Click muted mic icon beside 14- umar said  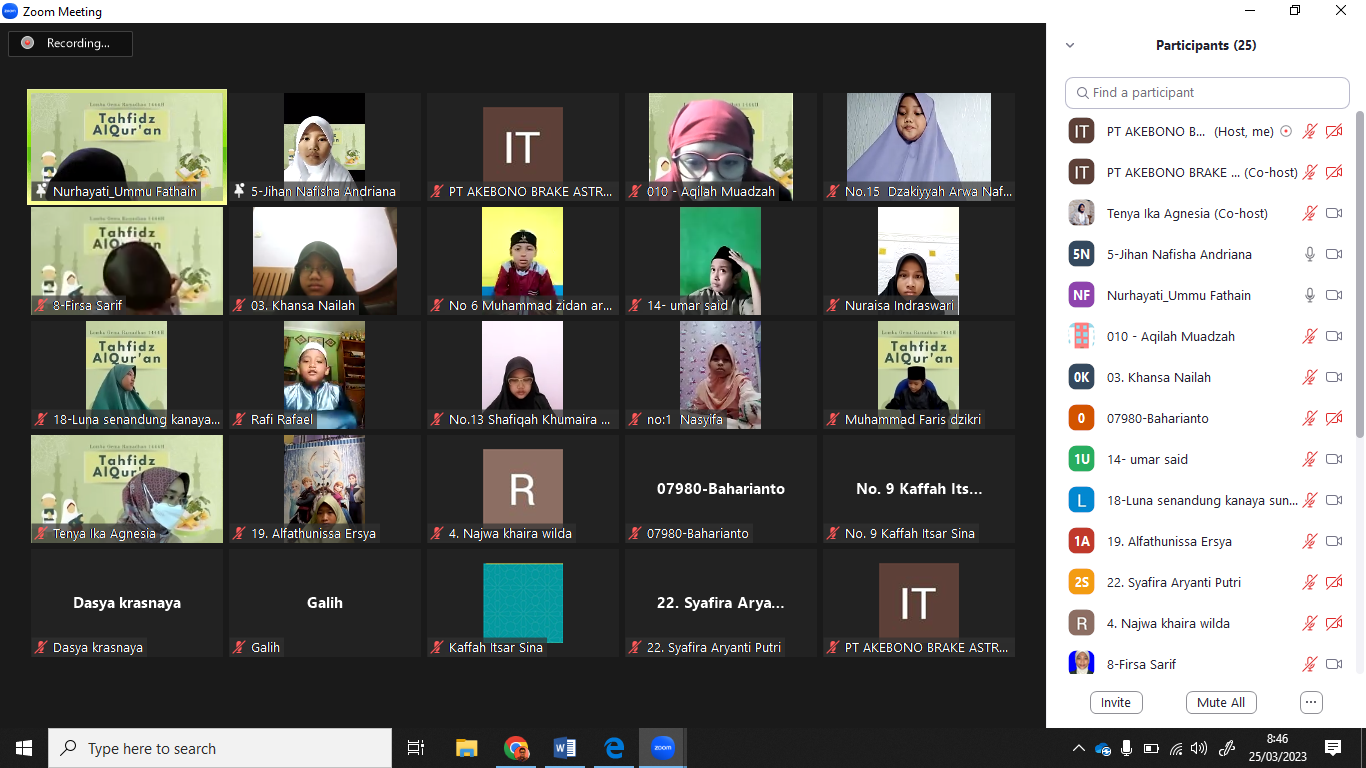pos(1309,459)
